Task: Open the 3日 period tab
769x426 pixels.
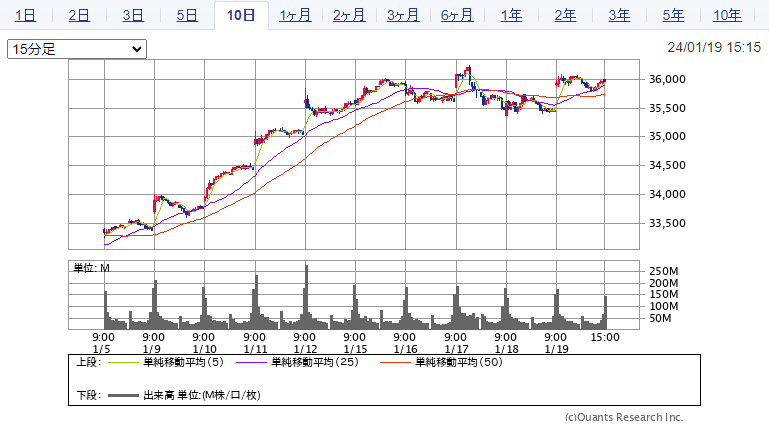Action: tap(133, 15)
